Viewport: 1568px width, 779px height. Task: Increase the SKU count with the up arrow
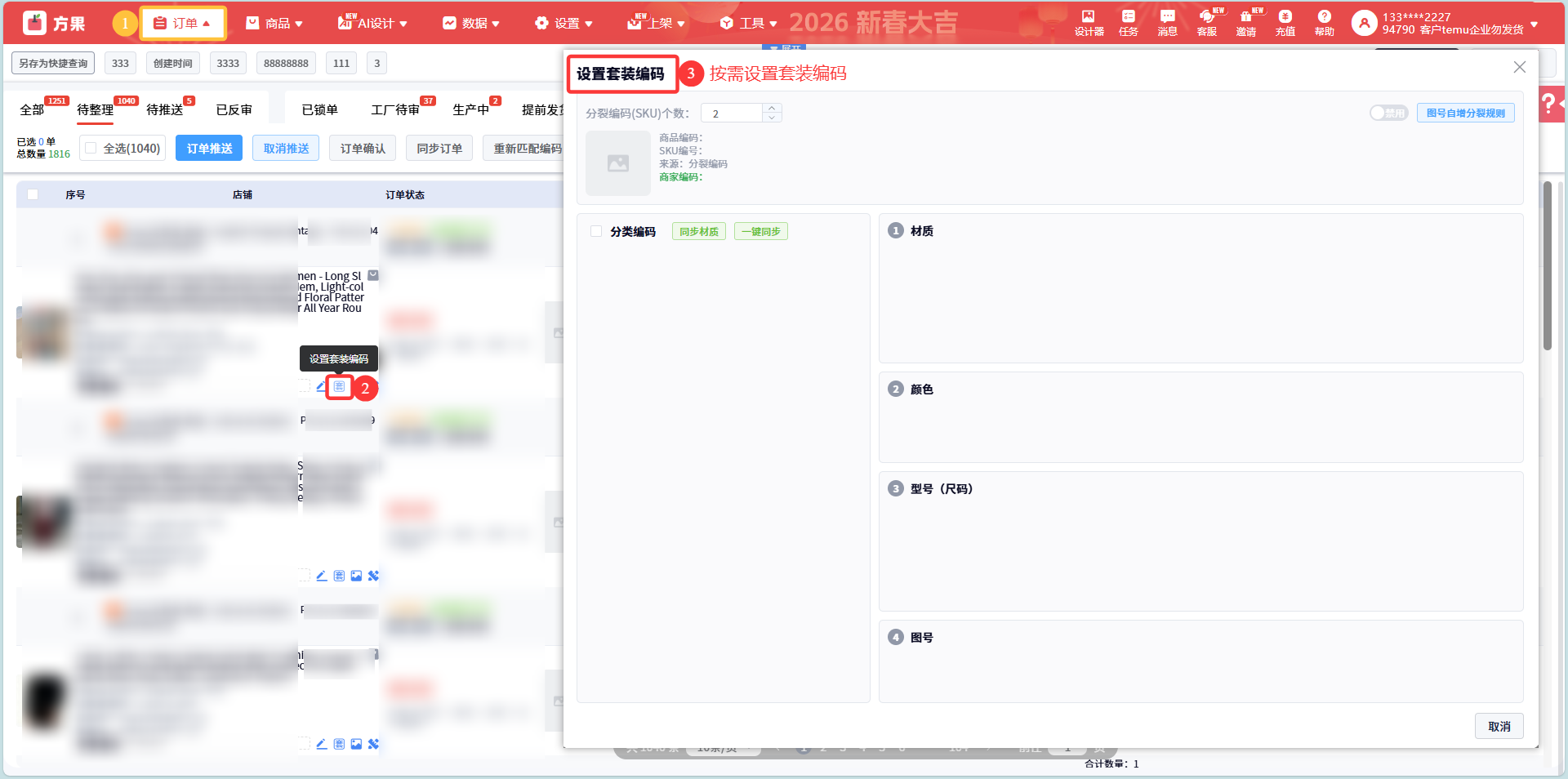point(772,108)
